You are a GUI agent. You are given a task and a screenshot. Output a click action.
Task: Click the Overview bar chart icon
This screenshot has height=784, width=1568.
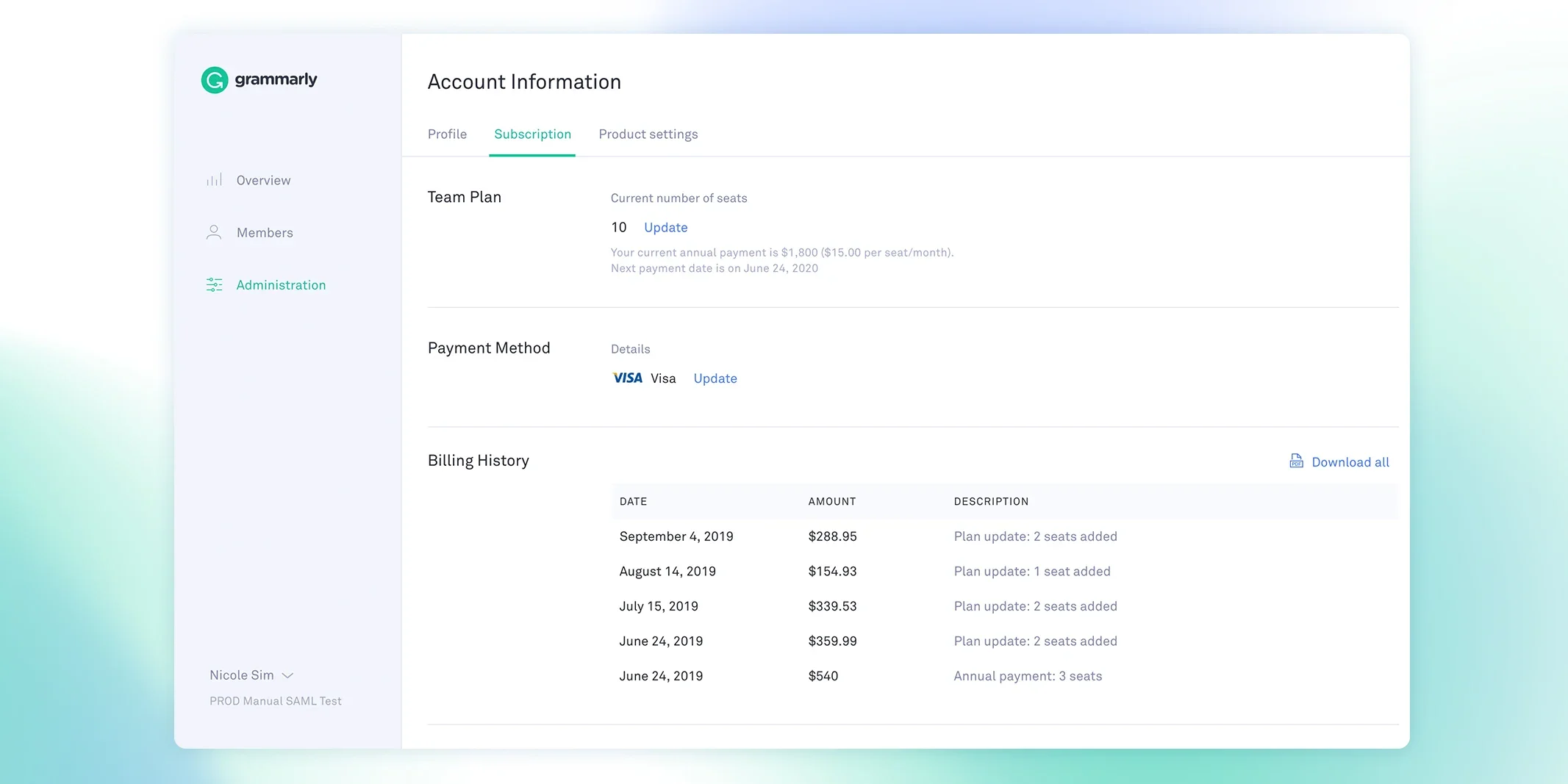pos(214,180)
